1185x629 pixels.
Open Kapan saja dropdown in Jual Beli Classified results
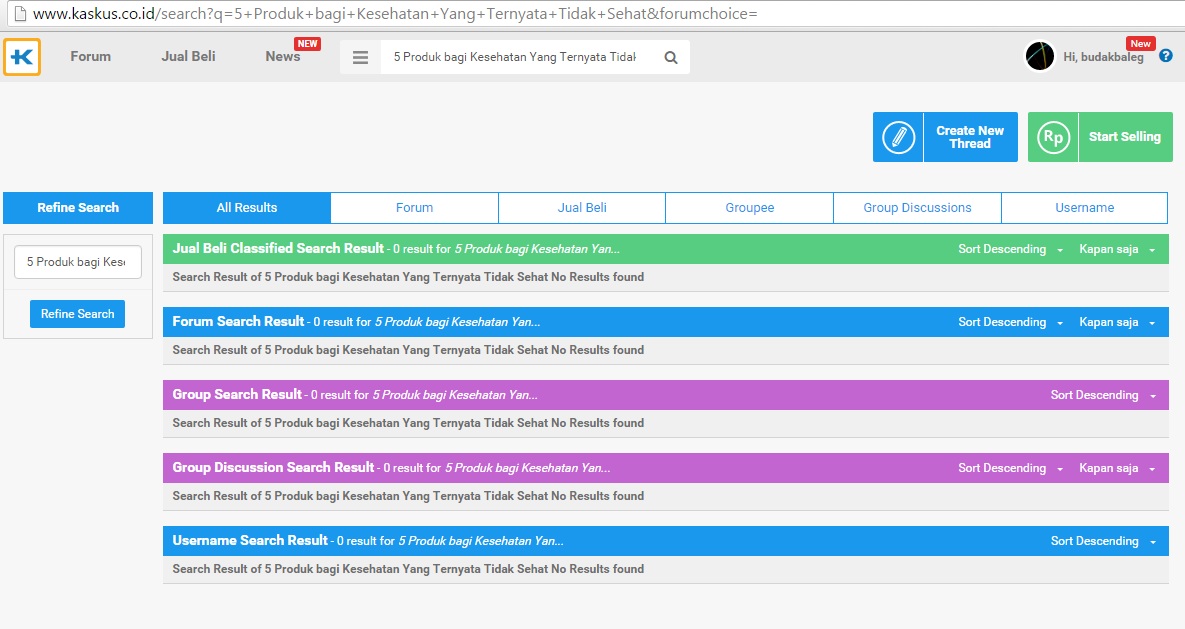1117,249
